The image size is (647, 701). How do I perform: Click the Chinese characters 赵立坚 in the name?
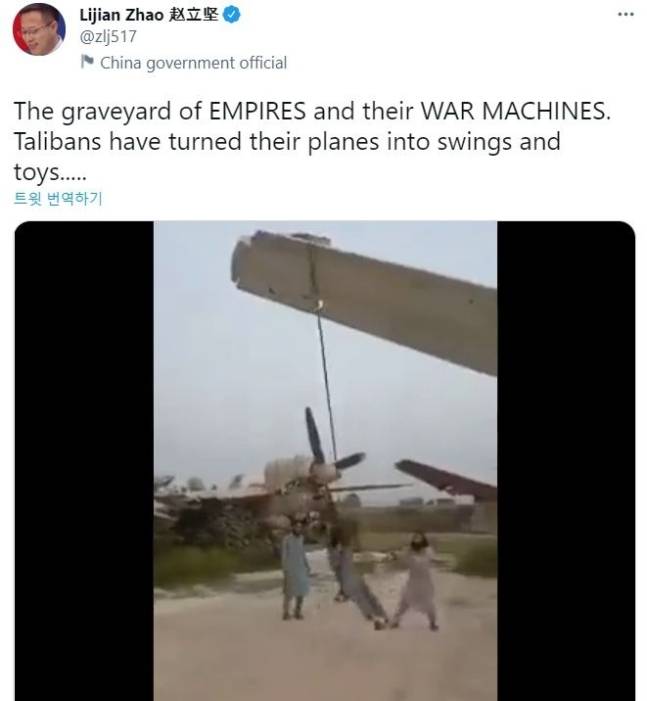[x=194, y=15]
